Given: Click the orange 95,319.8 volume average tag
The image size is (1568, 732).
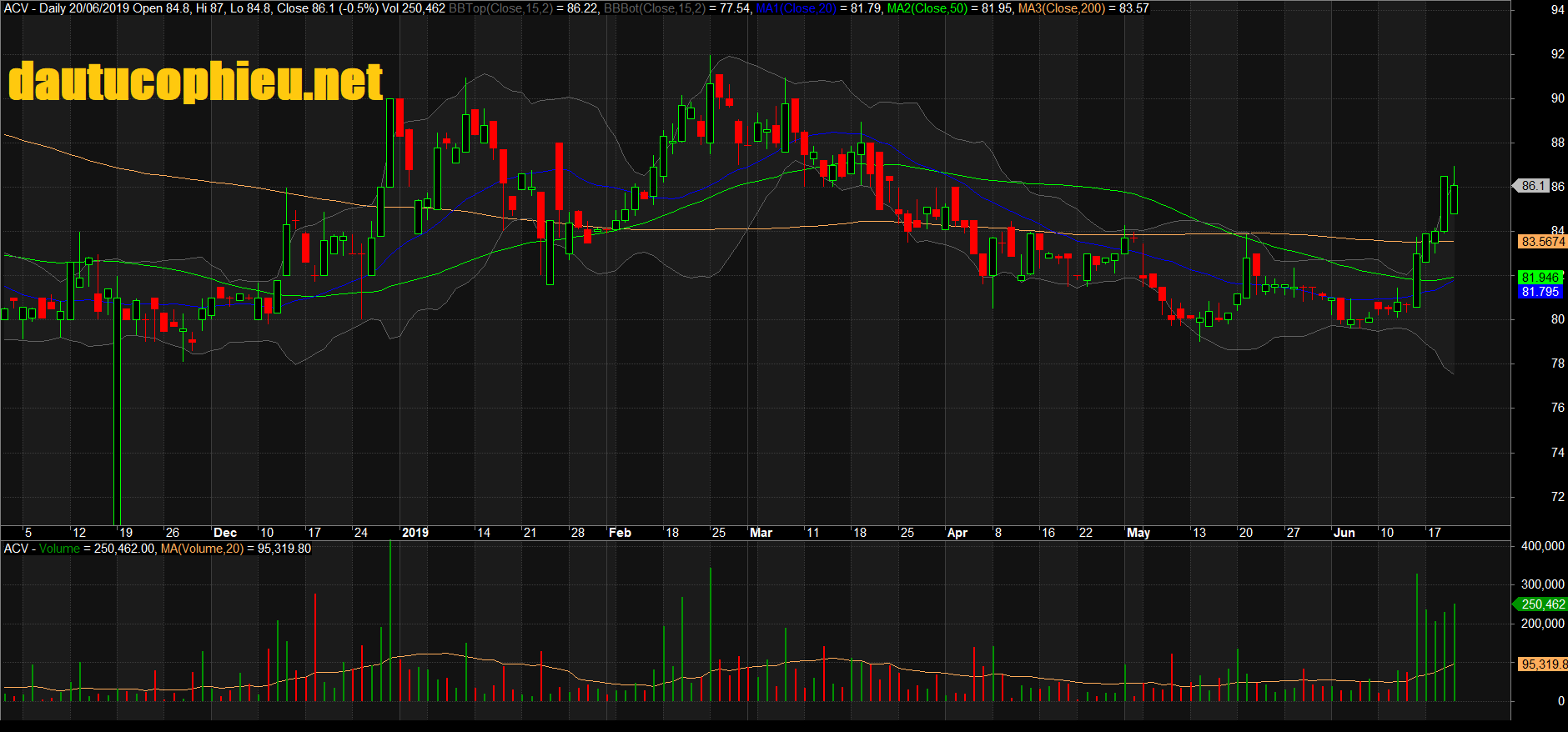Looking at the screenshot, I should pyautogui.click(x=1543, y=664).
